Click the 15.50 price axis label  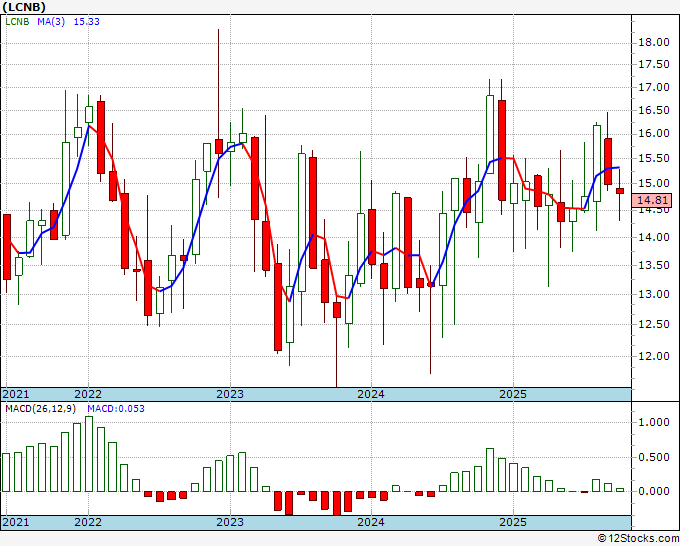point(654,158)
